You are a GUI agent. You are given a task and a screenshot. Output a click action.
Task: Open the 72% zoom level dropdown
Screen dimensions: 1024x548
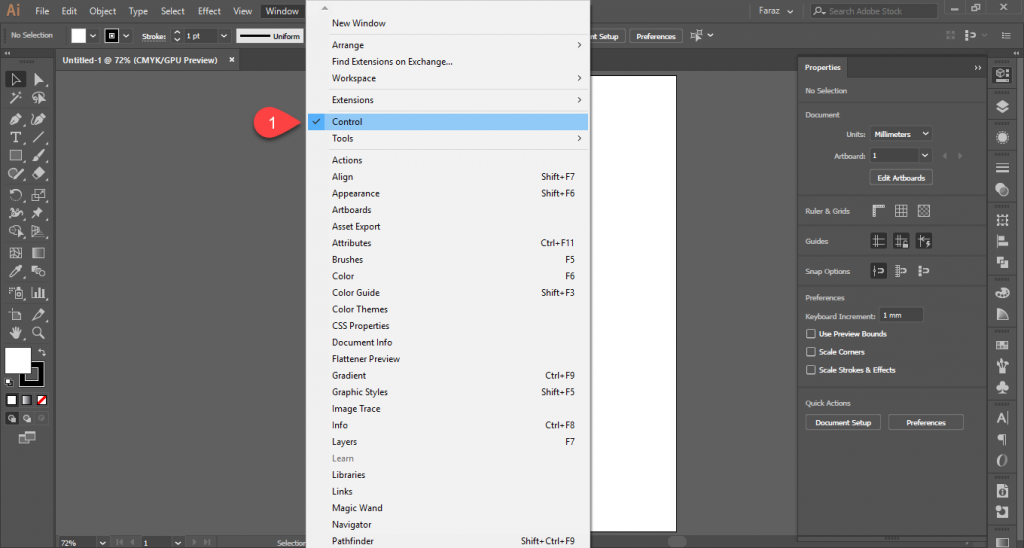(102, 542)
